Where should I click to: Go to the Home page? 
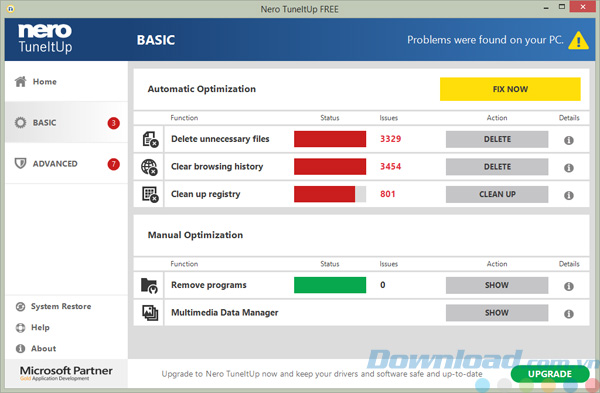pyautogui.click(x=66, y=82)
